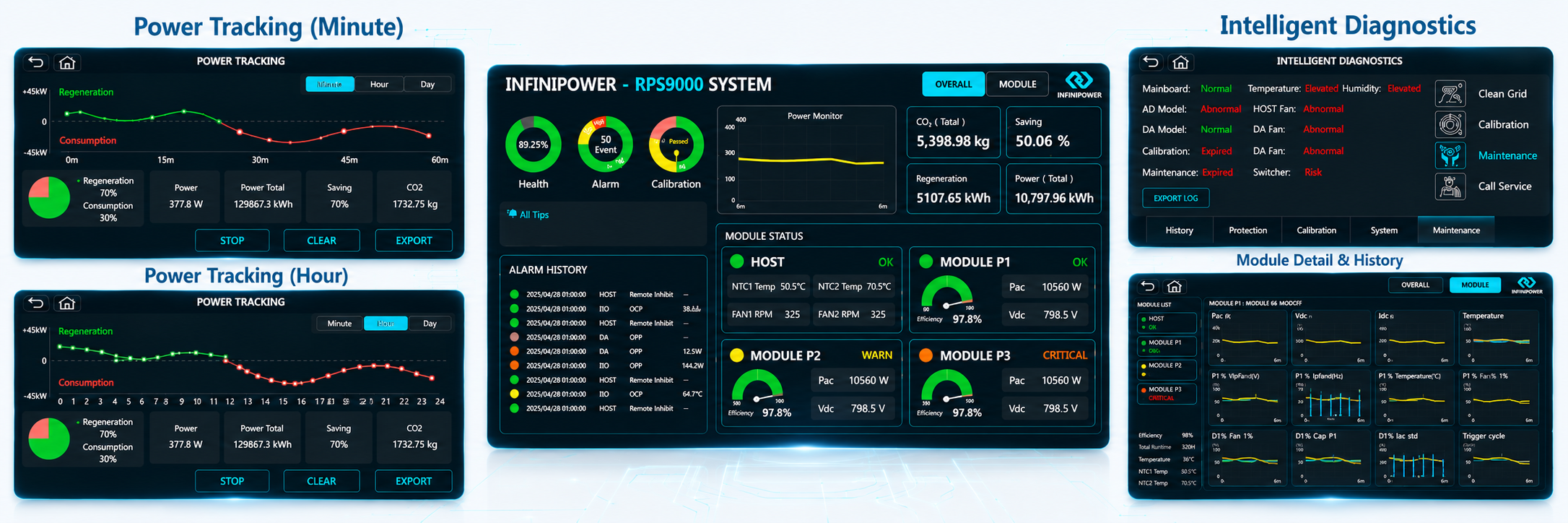1568x523 pixels.
Task: Stop tracking in Power Tracking (Hour) panel
Action: [x=232, y=481]
